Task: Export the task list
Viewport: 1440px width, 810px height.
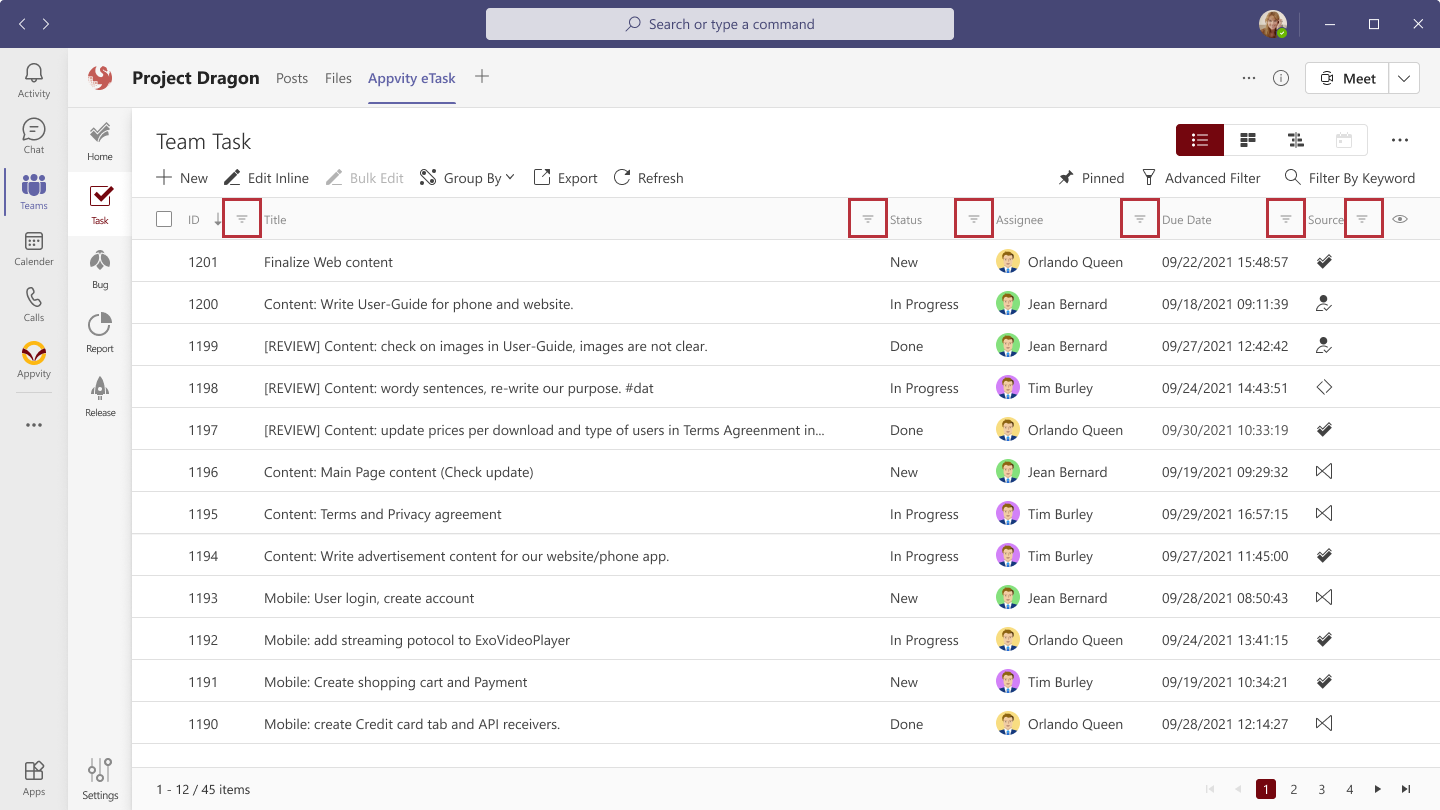Action: pos(565,177)
